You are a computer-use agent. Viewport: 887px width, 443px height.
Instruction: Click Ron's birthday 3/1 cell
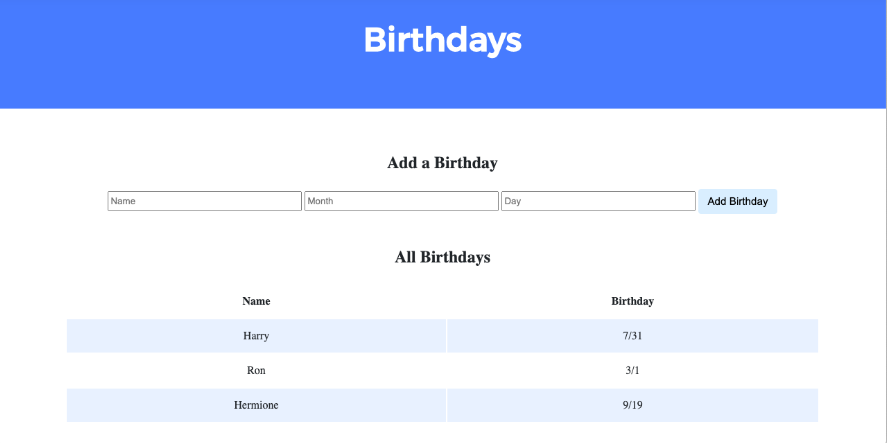coord(632,371)
